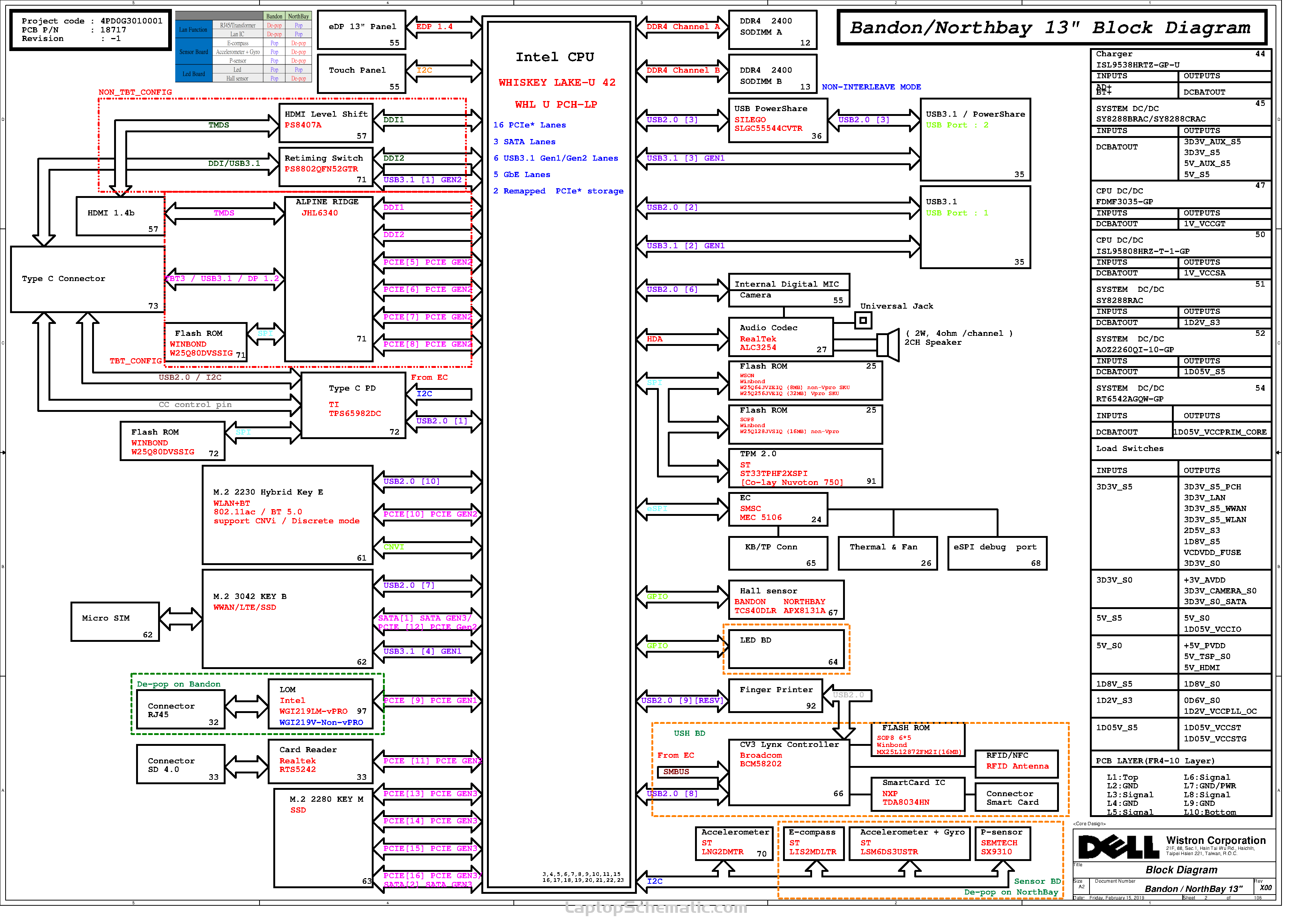1308x924 pixels.
Task: Select the USB PowerShare SILEGO block
Action: pyautogui.click(x=778, y=120)
